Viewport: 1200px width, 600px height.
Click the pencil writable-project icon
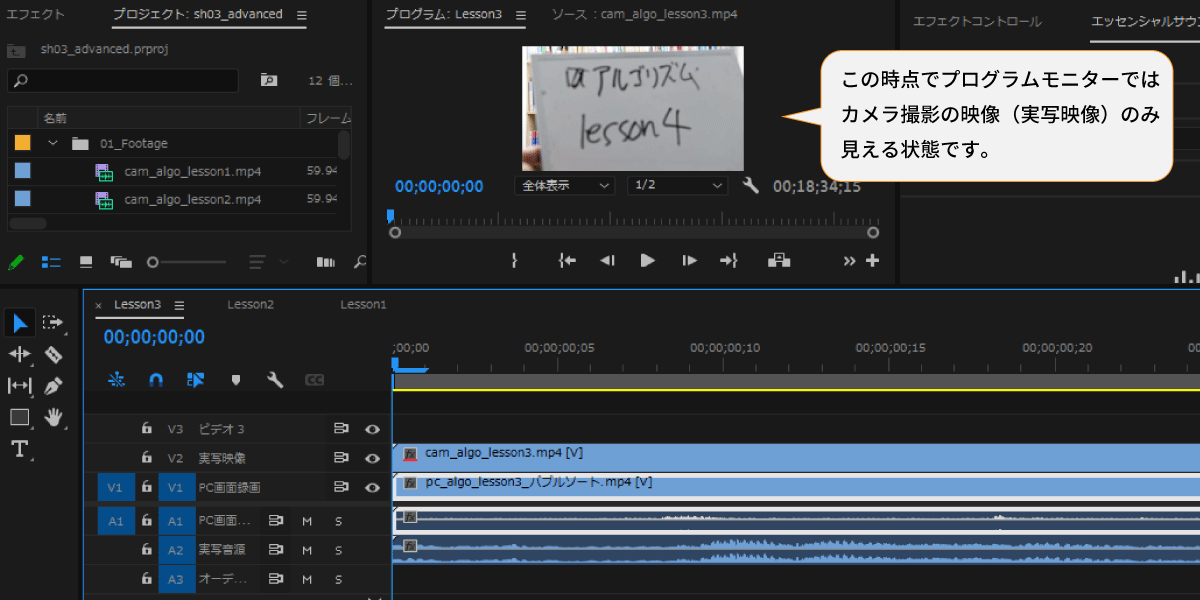[x=16, y=262]
